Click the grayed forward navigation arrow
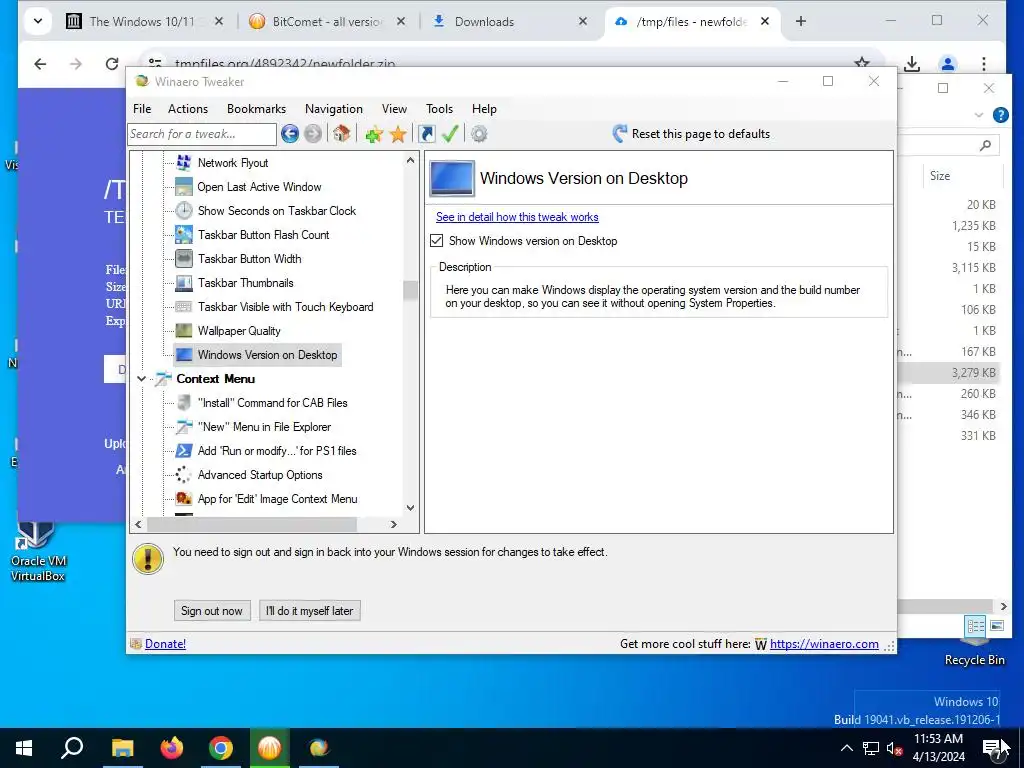The image size is (1024, 768). 313,134
